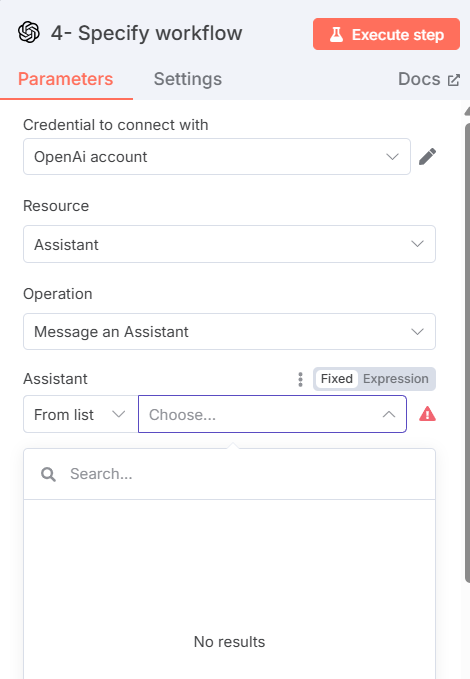Click the flask icon on Execute step
The width and height of the screenshot is (470, 679).
coord(337,34)
